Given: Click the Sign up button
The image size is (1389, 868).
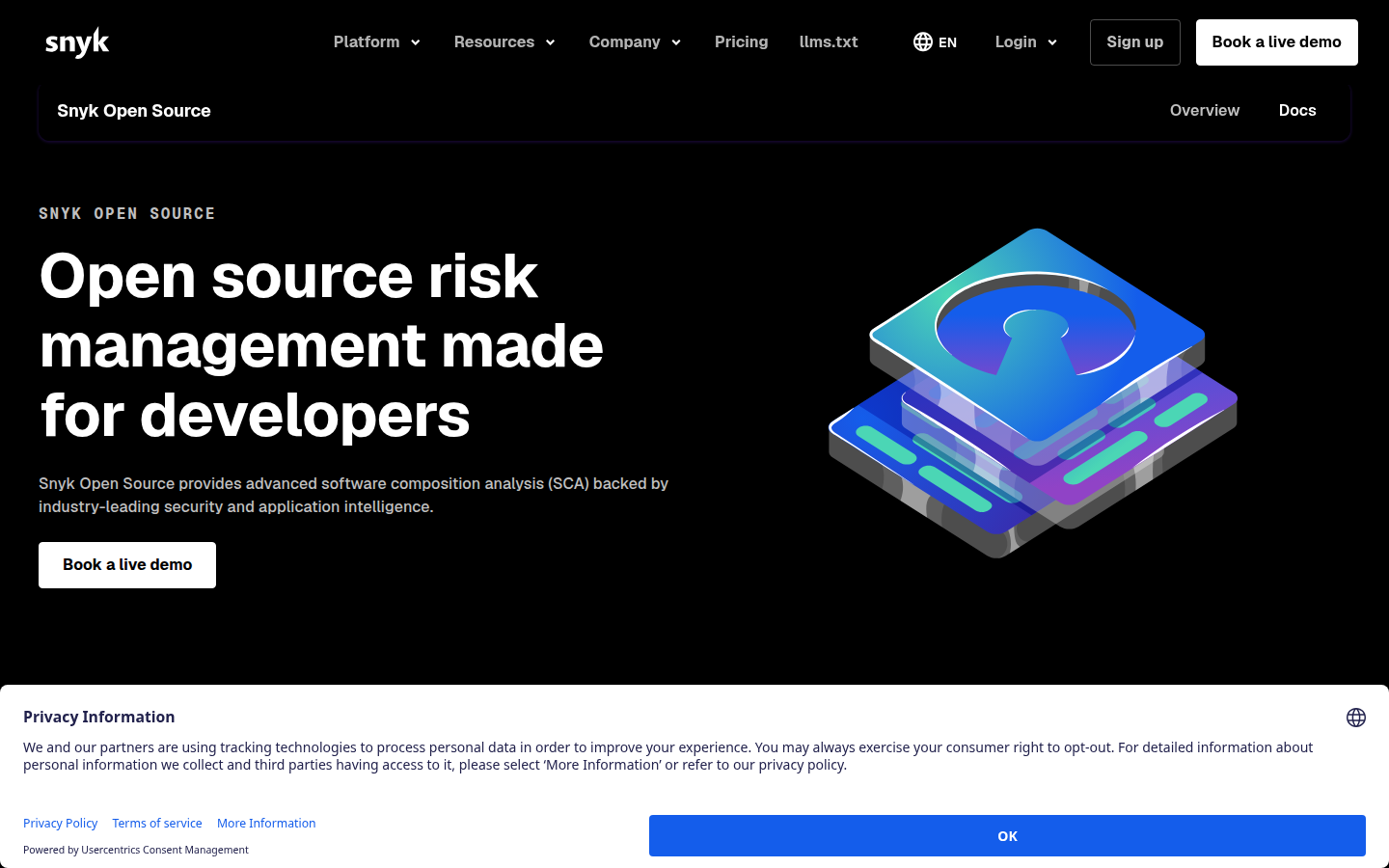Looking at the screenshot, I should (x=1135, y=42).
